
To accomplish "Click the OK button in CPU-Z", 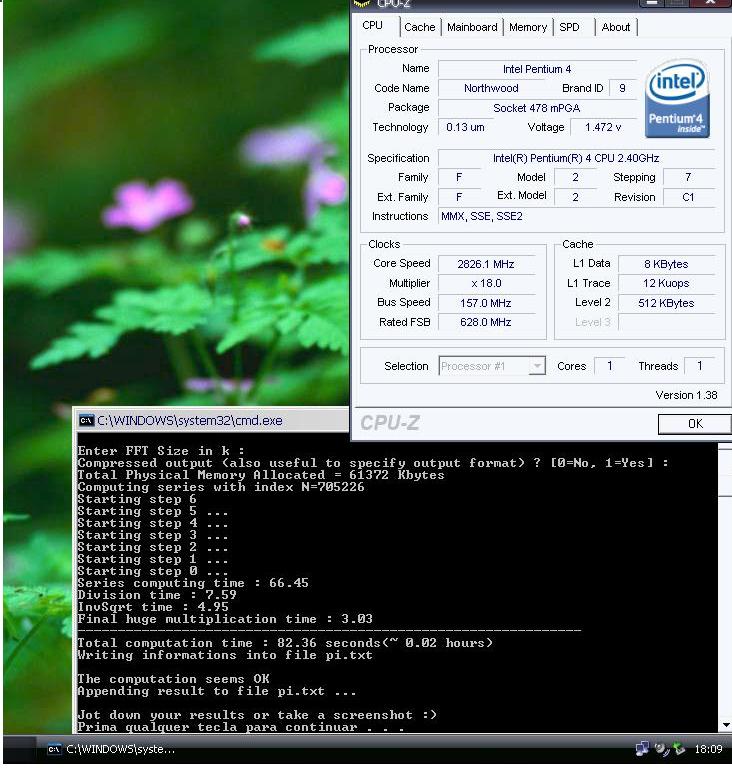I will 695,424.
